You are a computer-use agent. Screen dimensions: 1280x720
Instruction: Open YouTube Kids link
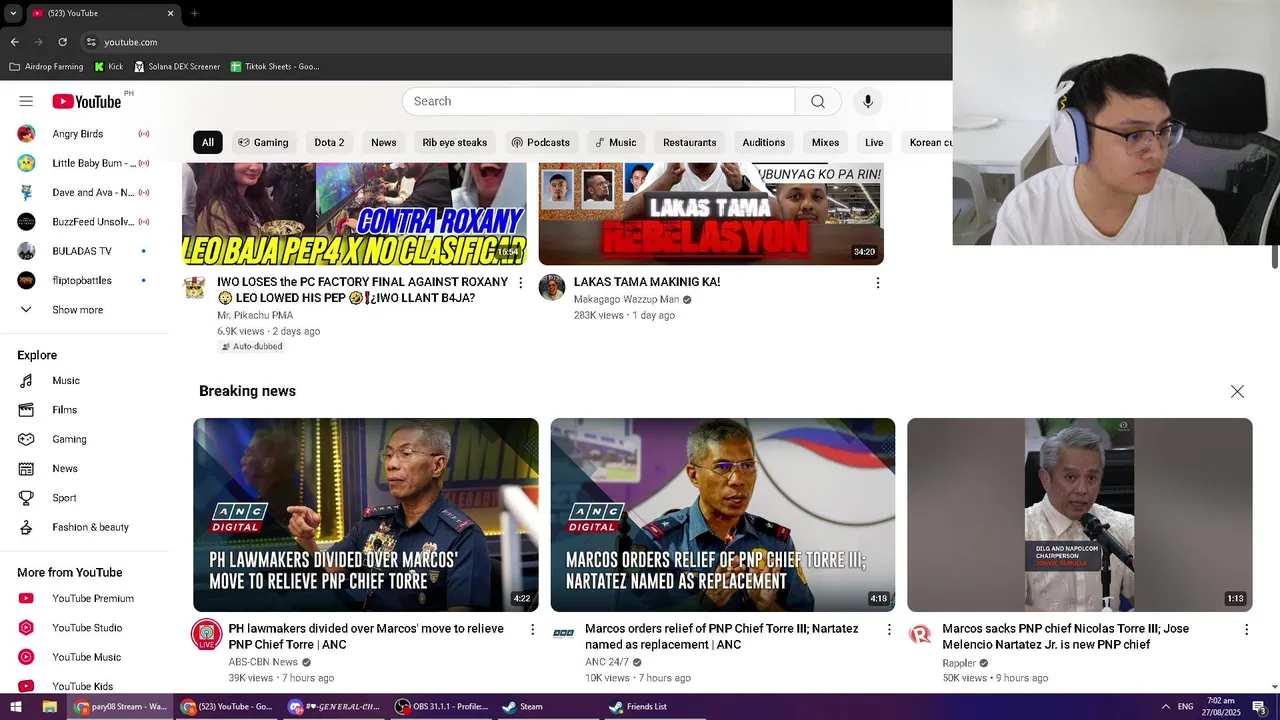pyautogui.click(x=83, y=686)
